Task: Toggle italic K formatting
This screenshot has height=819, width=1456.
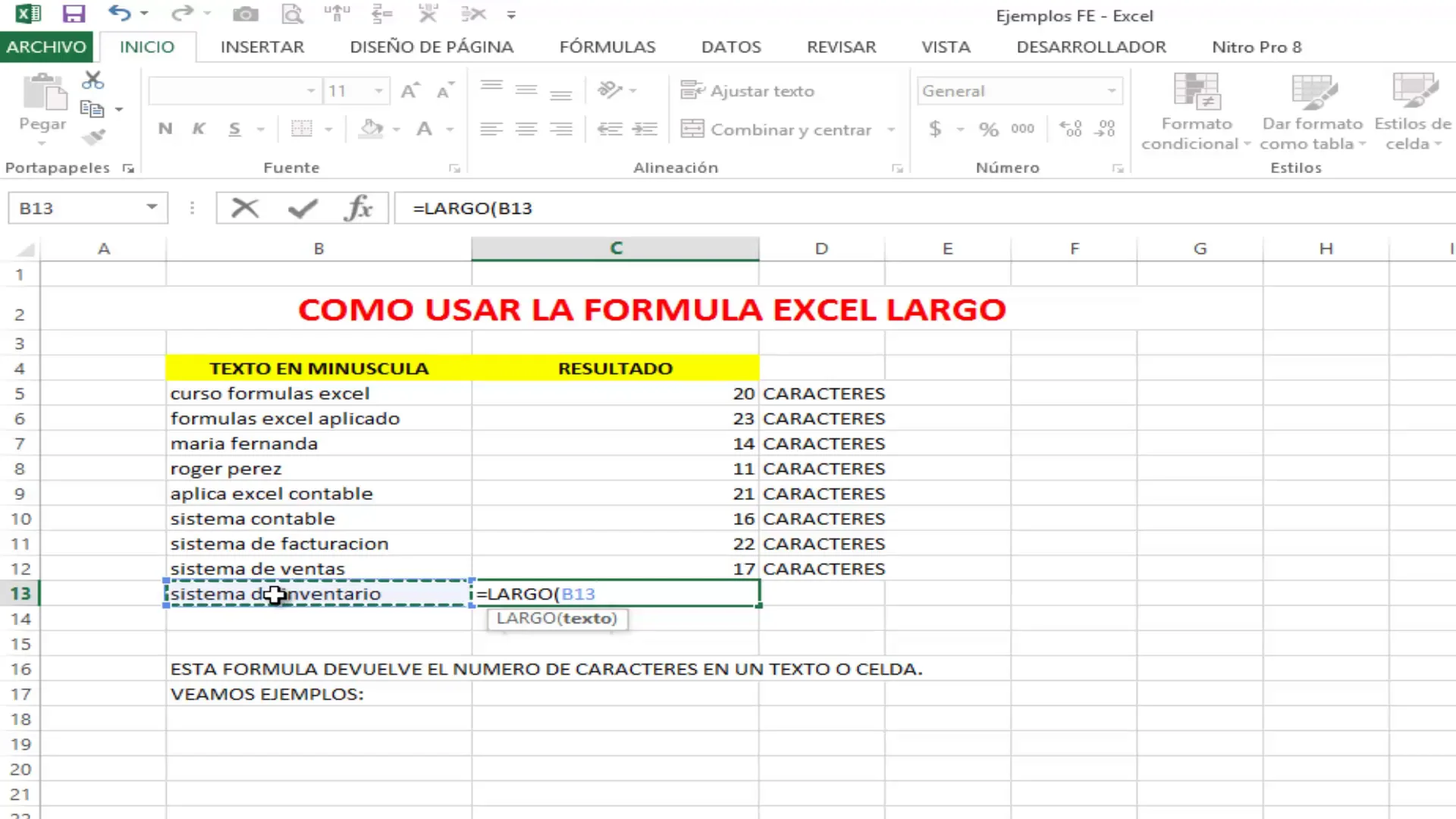Action: pyautogui.click(x=199, y=129)
